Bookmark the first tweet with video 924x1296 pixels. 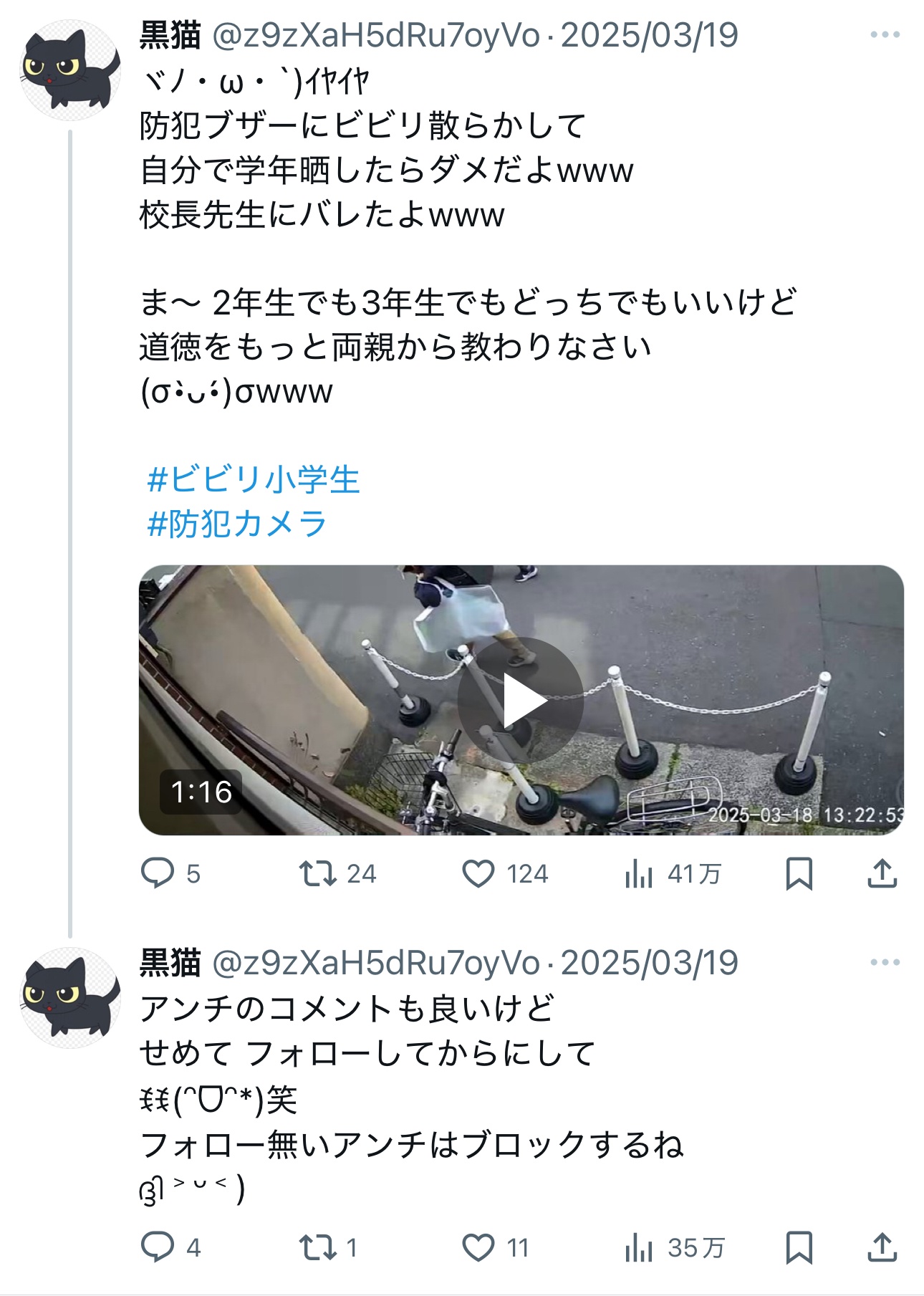[799, 873]
